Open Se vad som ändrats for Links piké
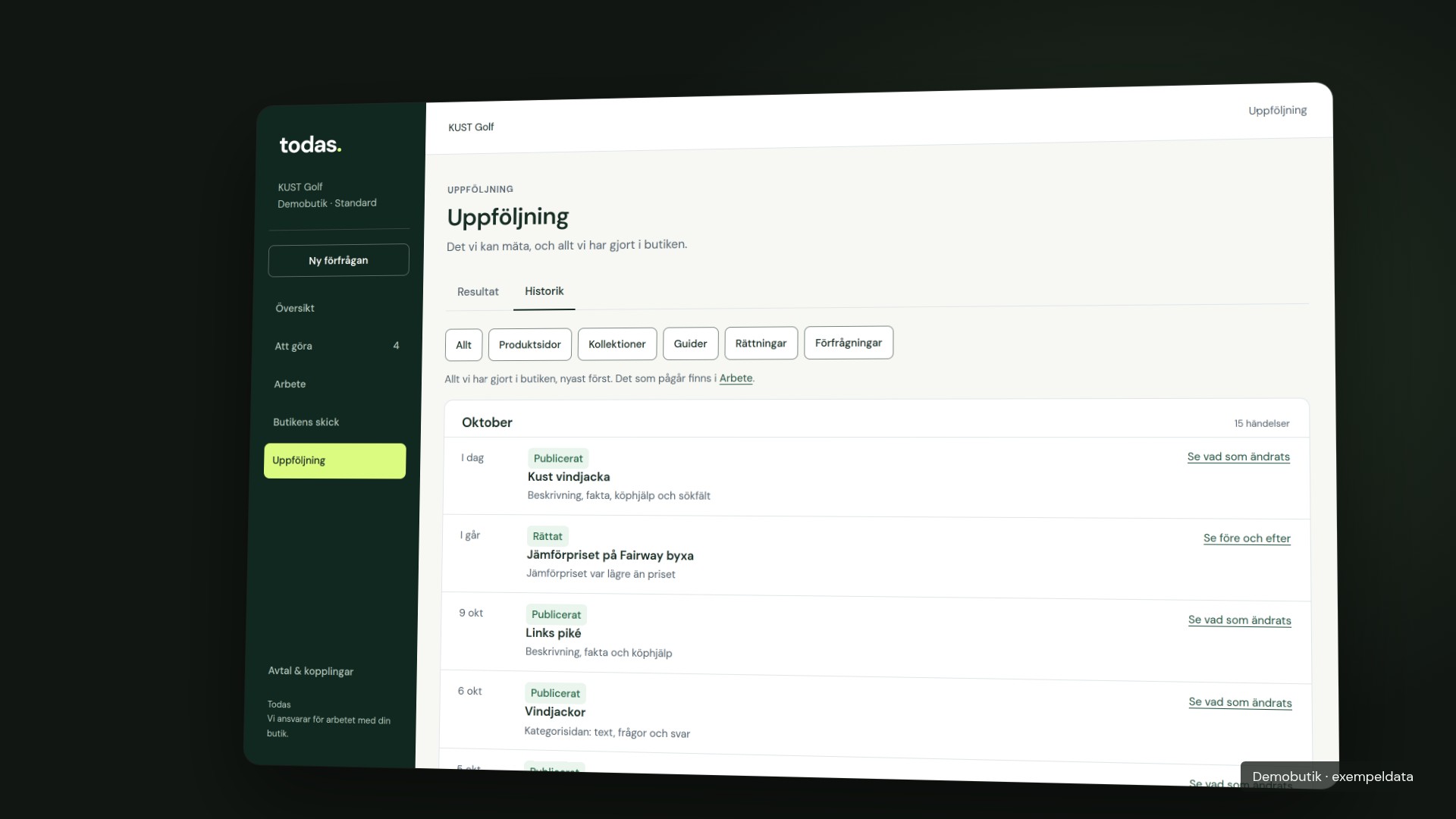Image resolution: width=1456 pixels, height=819 pixels. (x=1239, y=620)
